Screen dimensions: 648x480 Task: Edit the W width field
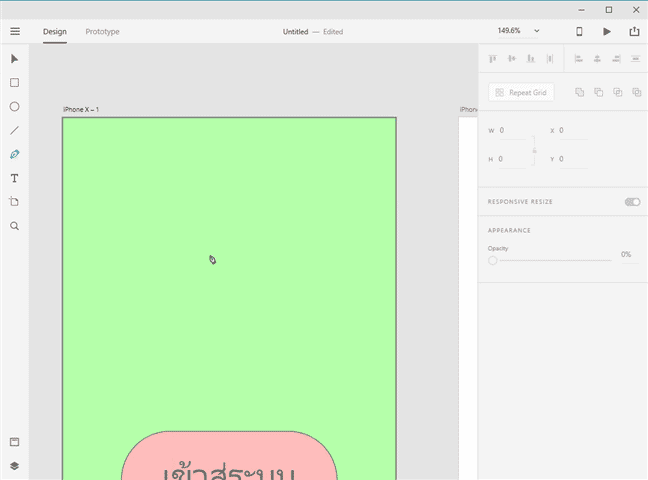point(512,131)
